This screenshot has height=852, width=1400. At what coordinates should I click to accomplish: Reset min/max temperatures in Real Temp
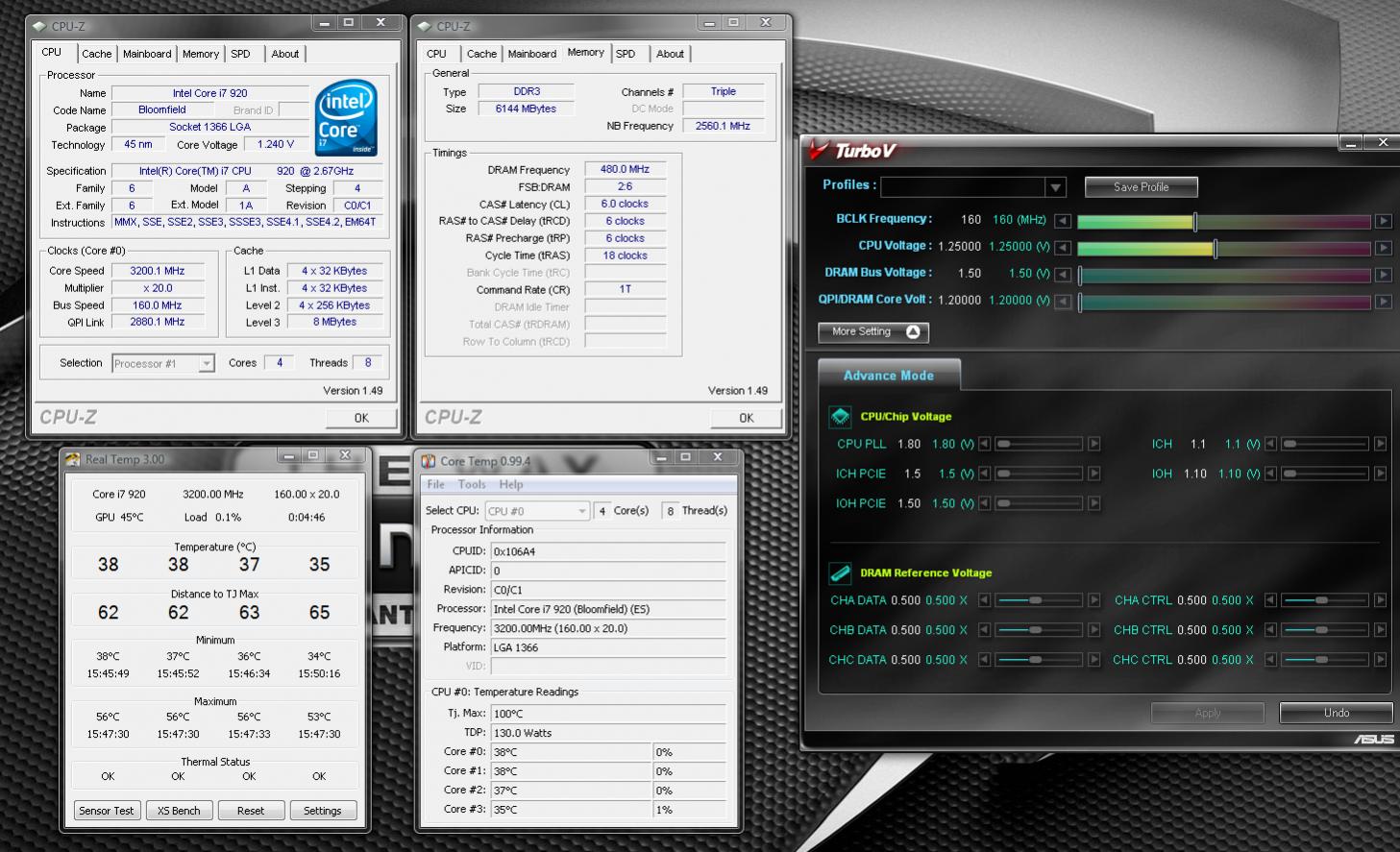click(x=251, y=811)
